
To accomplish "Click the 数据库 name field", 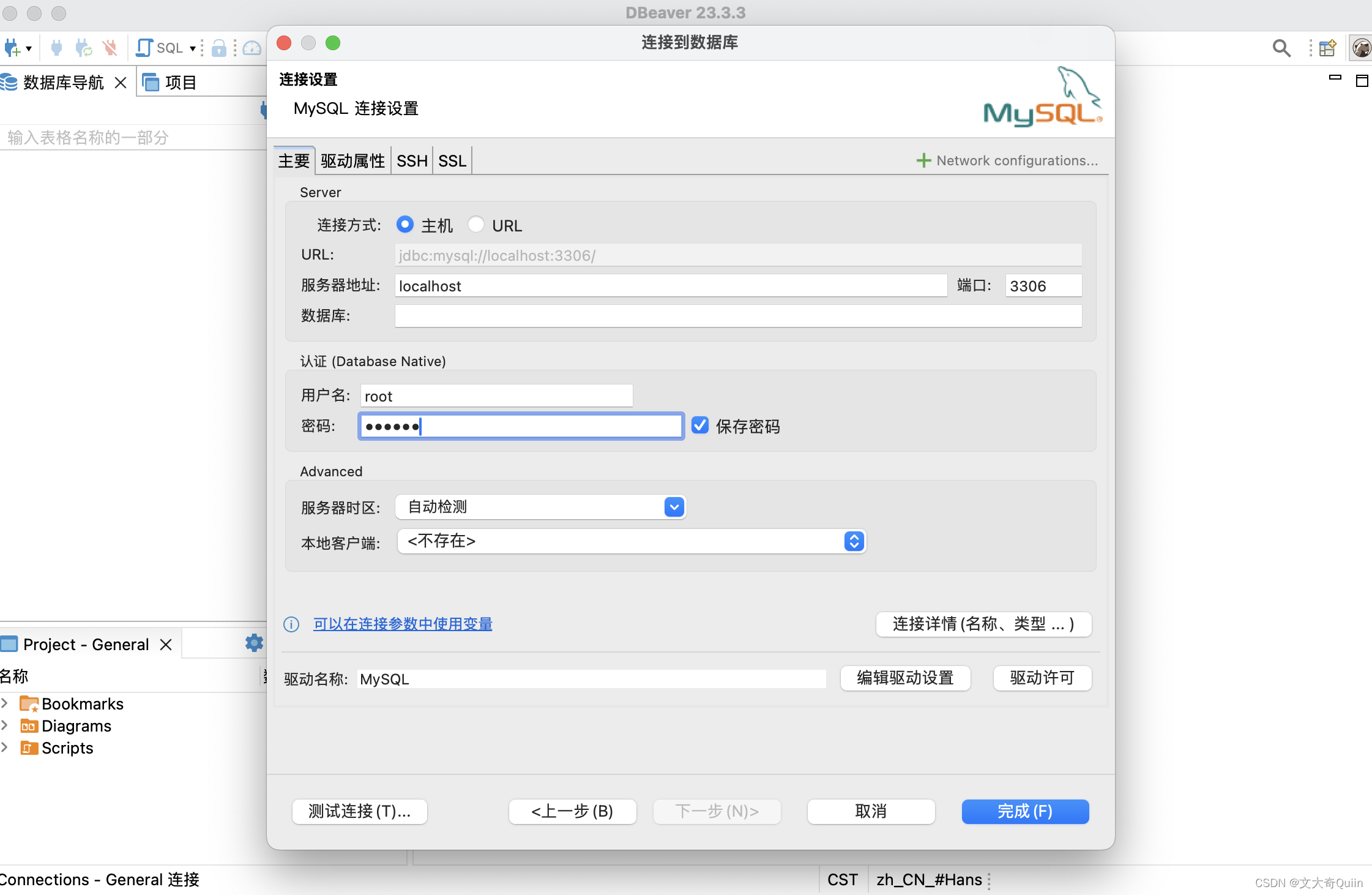I will (x=738, y=316).
